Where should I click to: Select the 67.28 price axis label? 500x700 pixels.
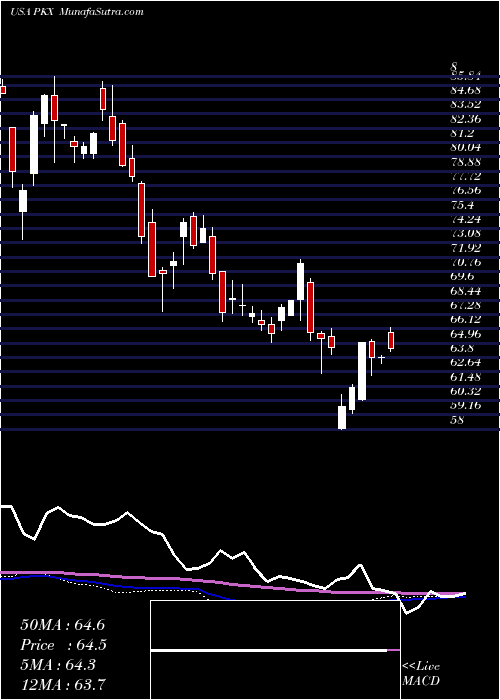pos(466,305)
